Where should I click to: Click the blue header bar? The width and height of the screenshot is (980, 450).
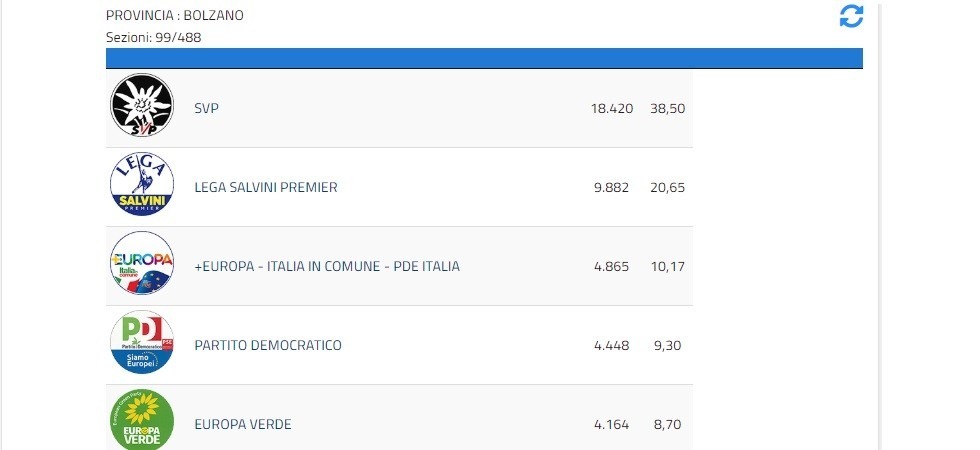point(484,58)
